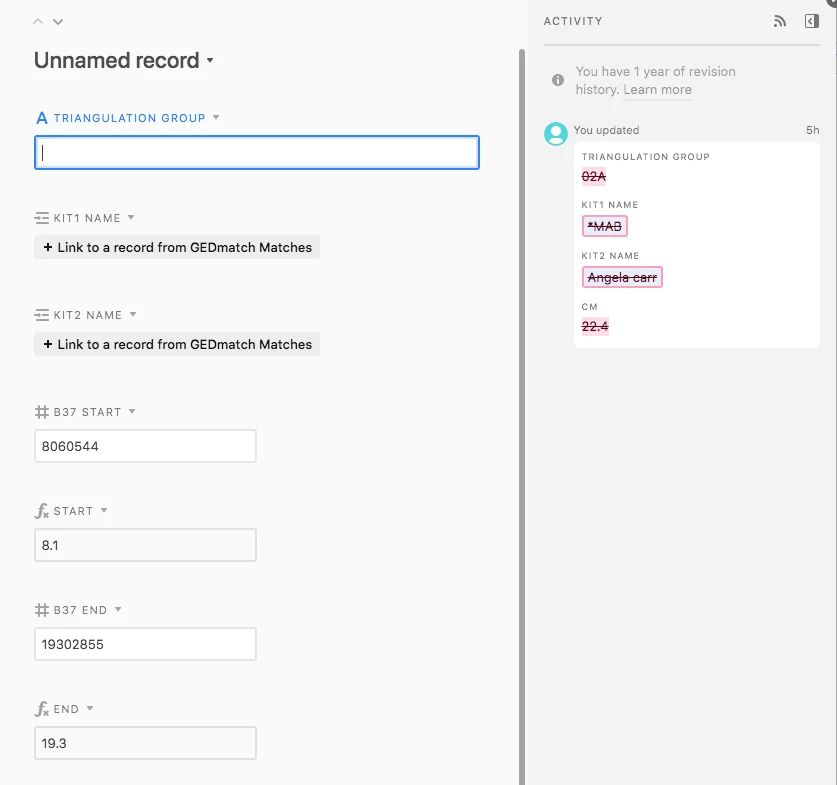The image size is (837, 785).
Task: Link a GEDmatch record under KIT1 NAME
Action: pos(177,247)
